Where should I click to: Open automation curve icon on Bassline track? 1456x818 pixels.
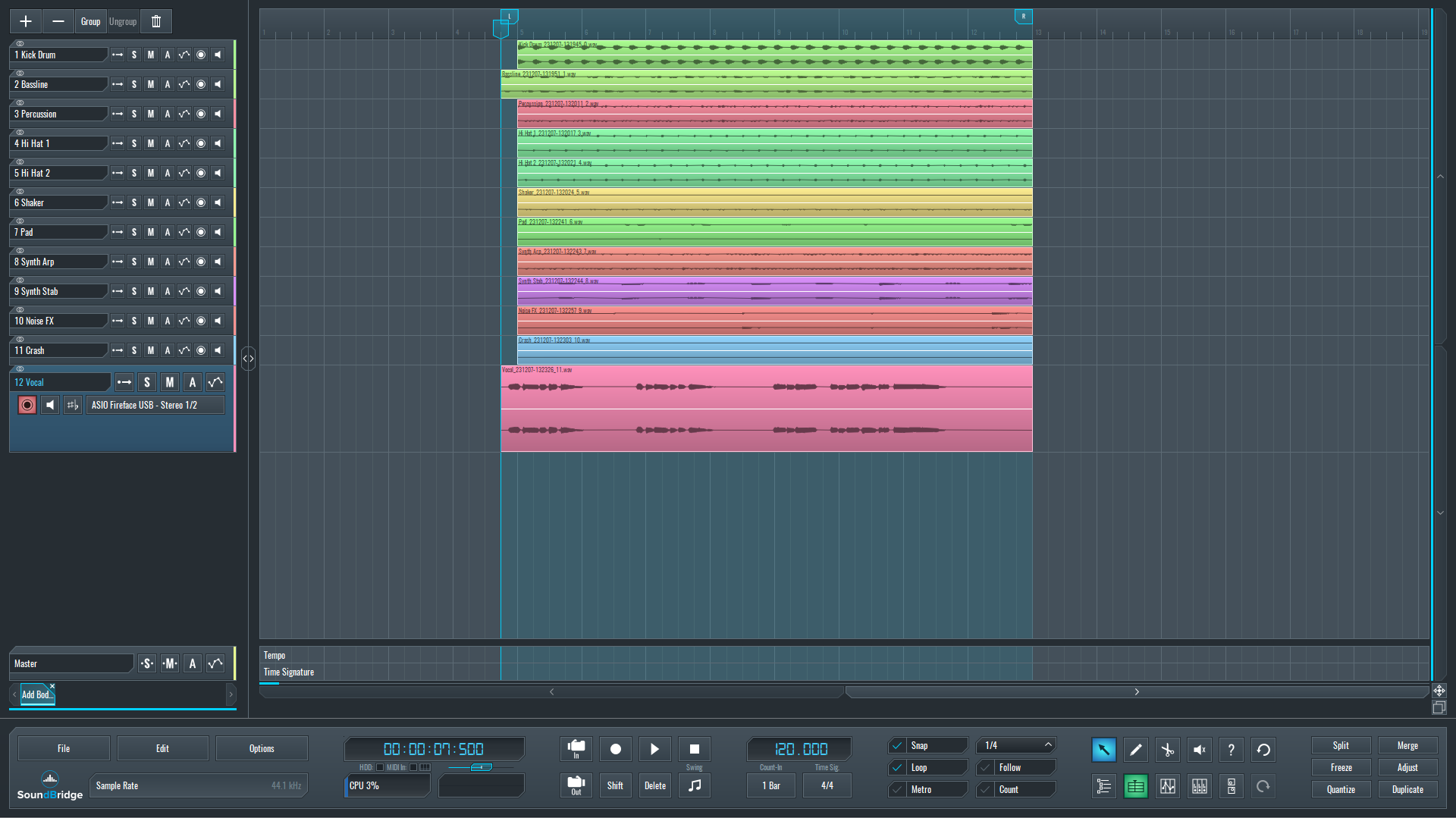coord(184,84)
